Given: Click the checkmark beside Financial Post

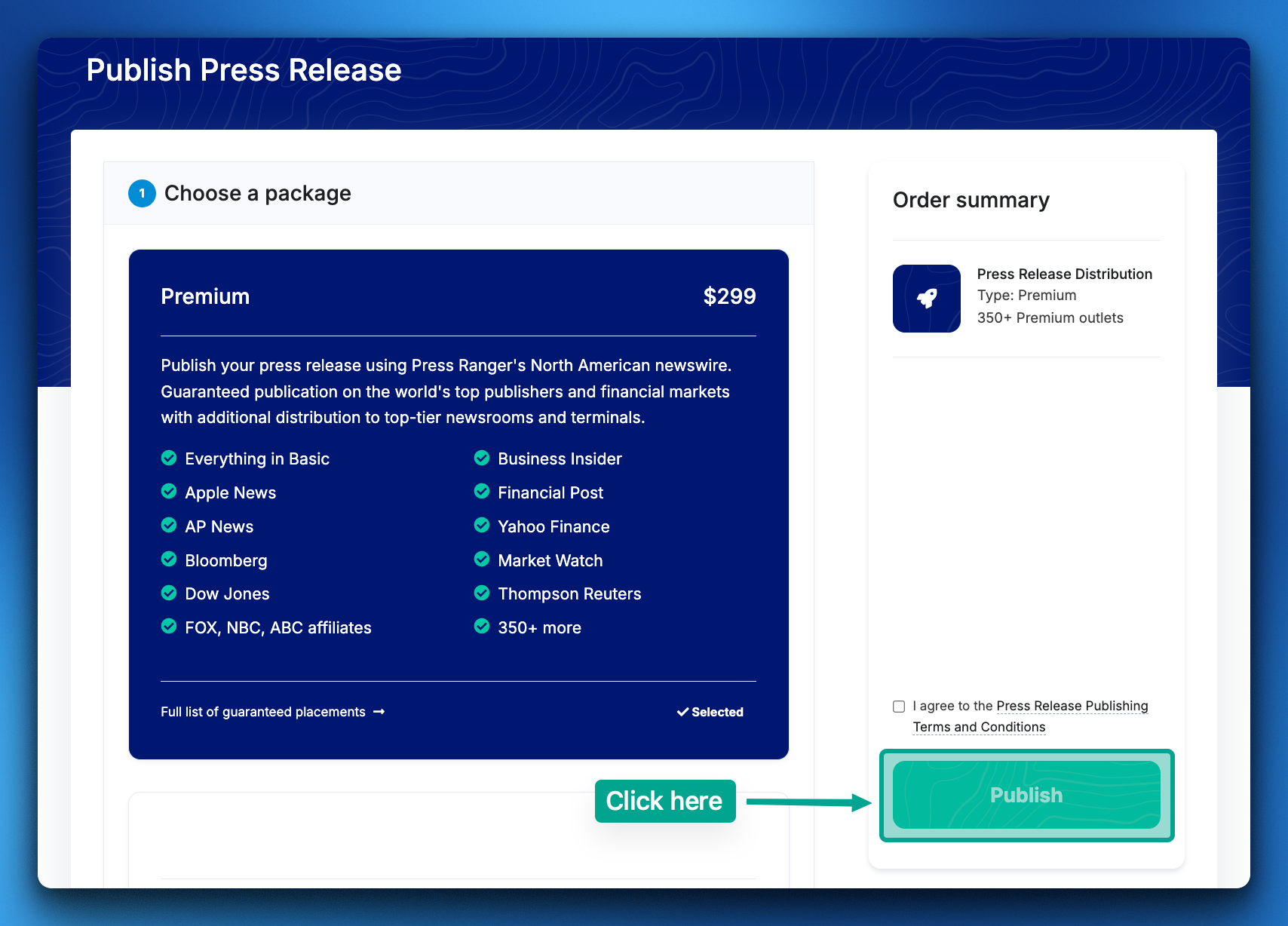Looking at the screenshot, I should [482, 492].
